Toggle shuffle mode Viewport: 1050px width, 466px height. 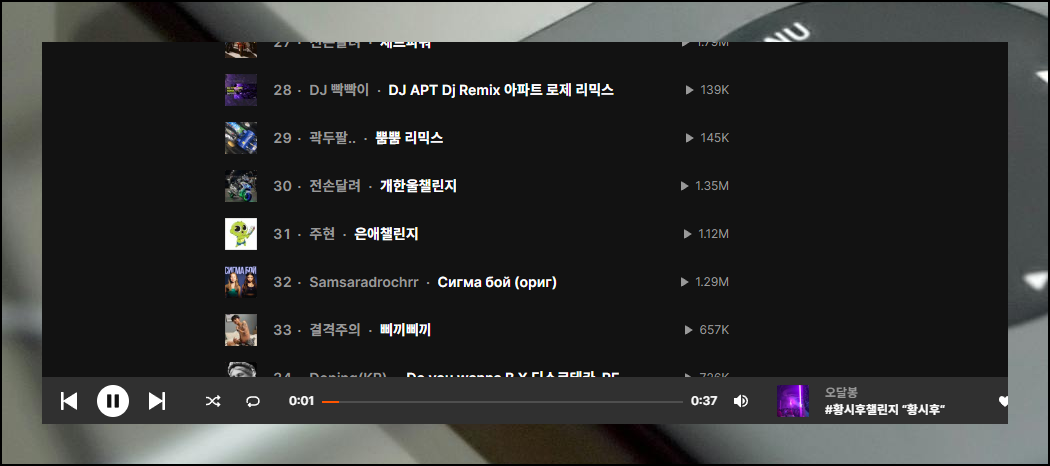point(212,401)
